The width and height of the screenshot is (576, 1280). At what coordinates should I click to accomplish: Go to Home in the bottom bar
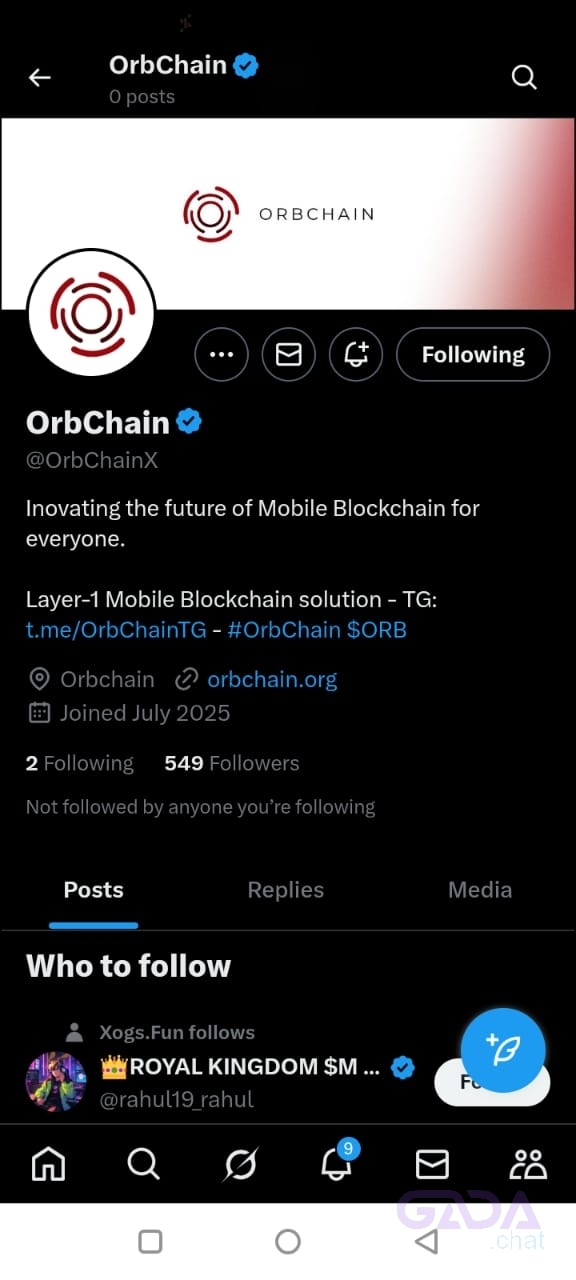48,1164
